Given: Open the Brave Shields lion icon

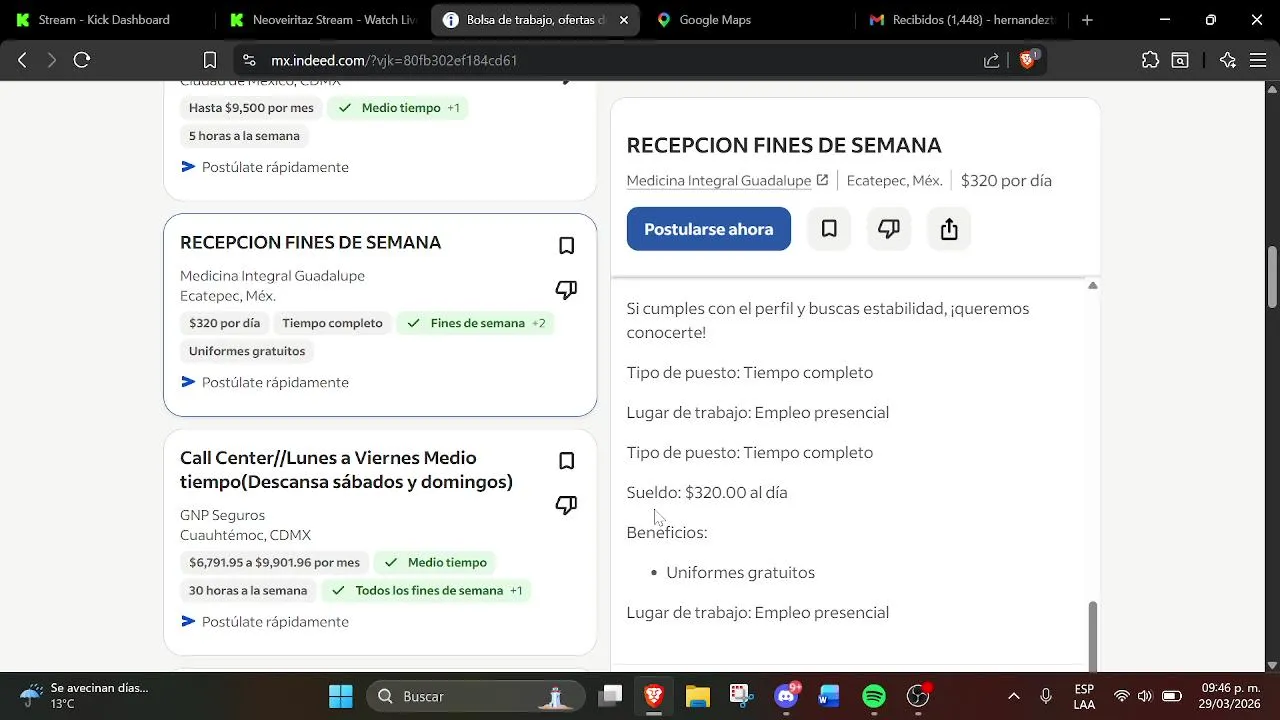Looking at the screenshot, I should pos(1027,60).
